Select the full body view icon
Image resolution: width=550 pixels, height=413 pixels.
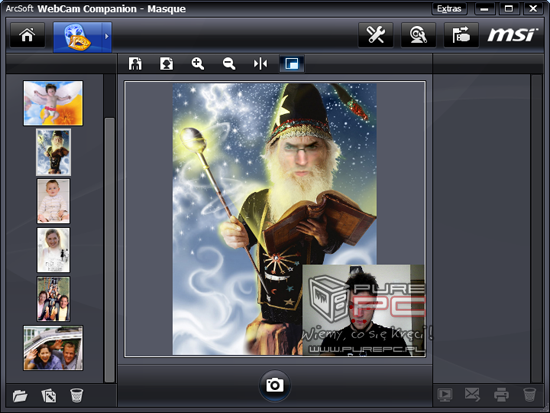(135, 64)
